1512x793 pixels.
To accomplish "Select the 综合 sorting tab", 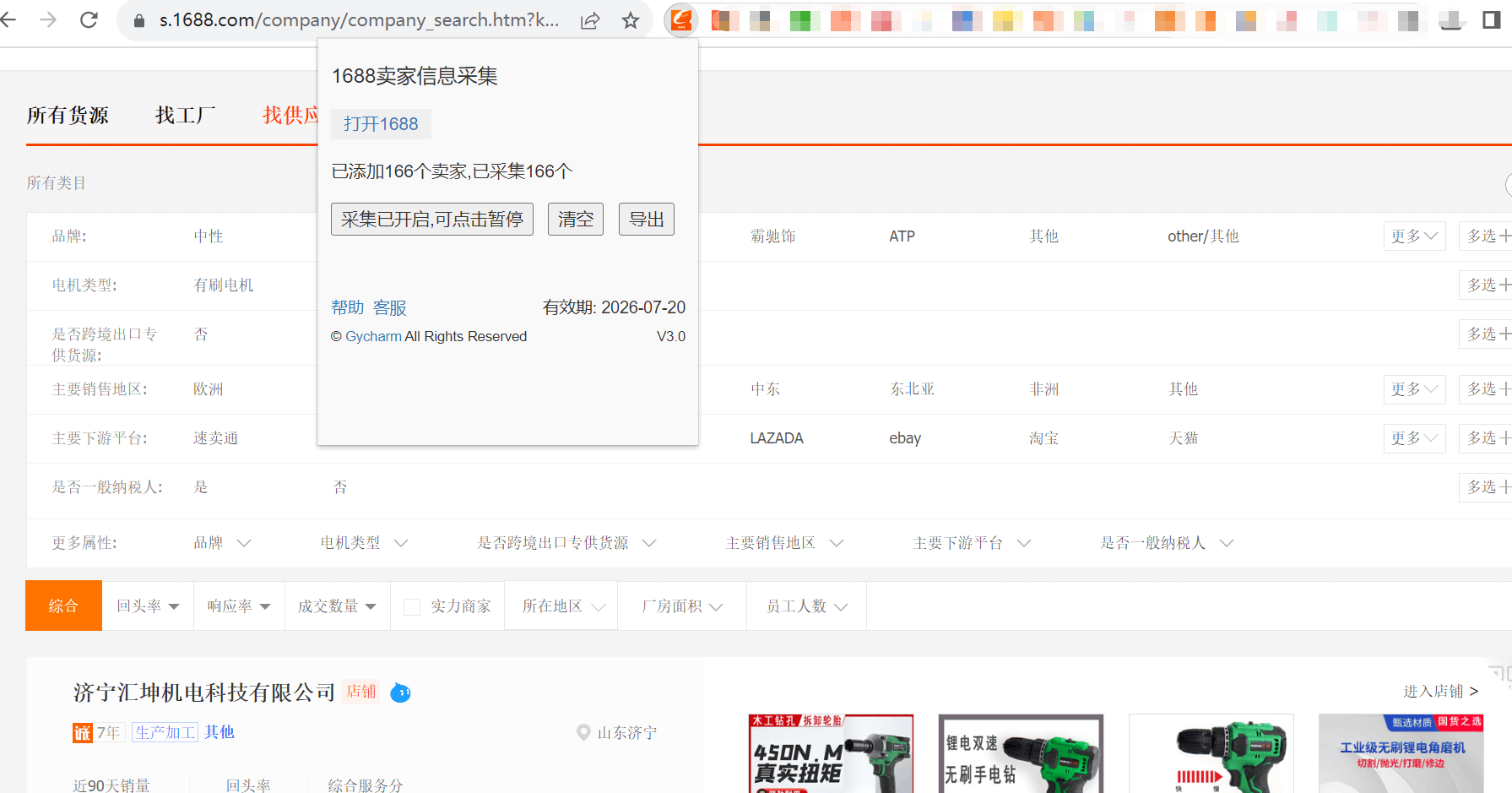I will 63,606.
